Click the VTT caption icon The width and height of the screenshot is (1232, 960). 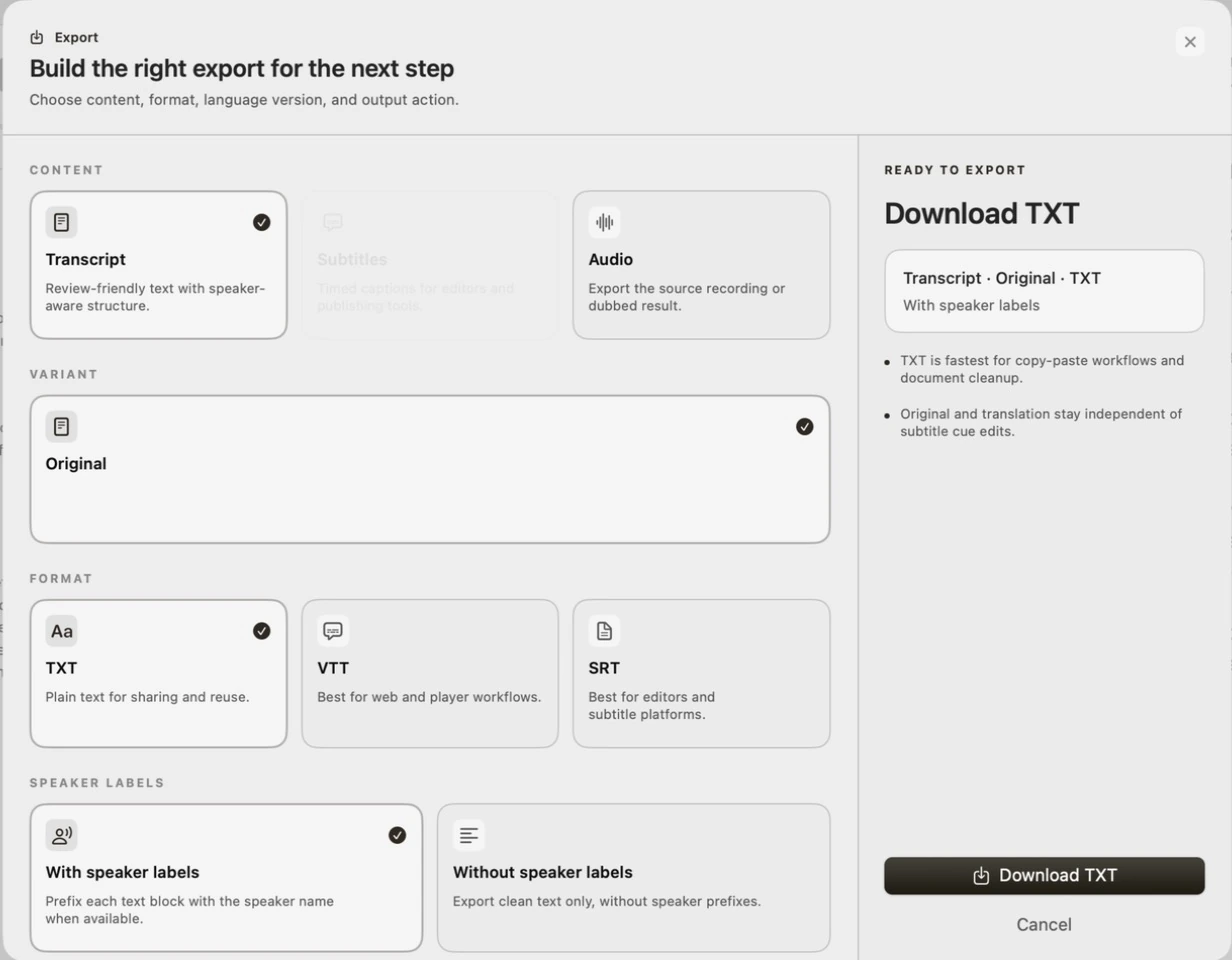[x=333, y=631]
